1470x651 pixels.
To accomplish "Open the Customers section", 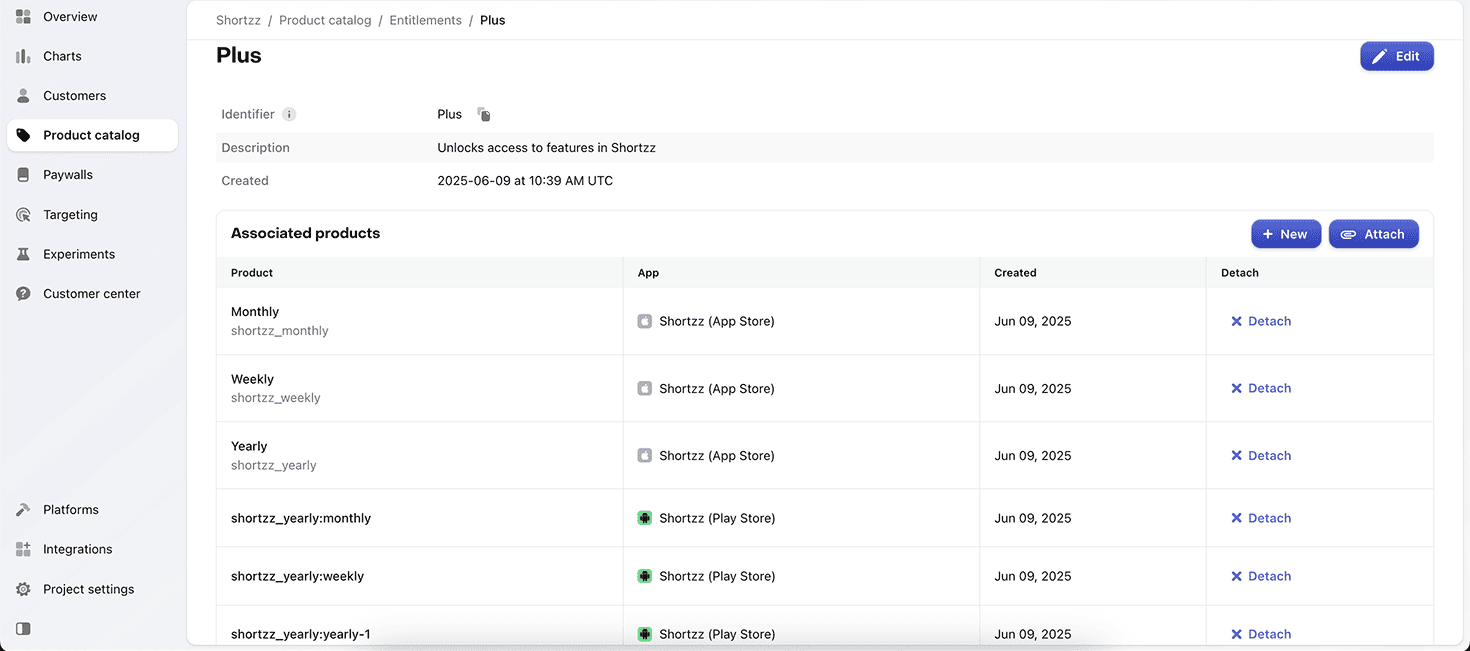I will pos(74,96).
